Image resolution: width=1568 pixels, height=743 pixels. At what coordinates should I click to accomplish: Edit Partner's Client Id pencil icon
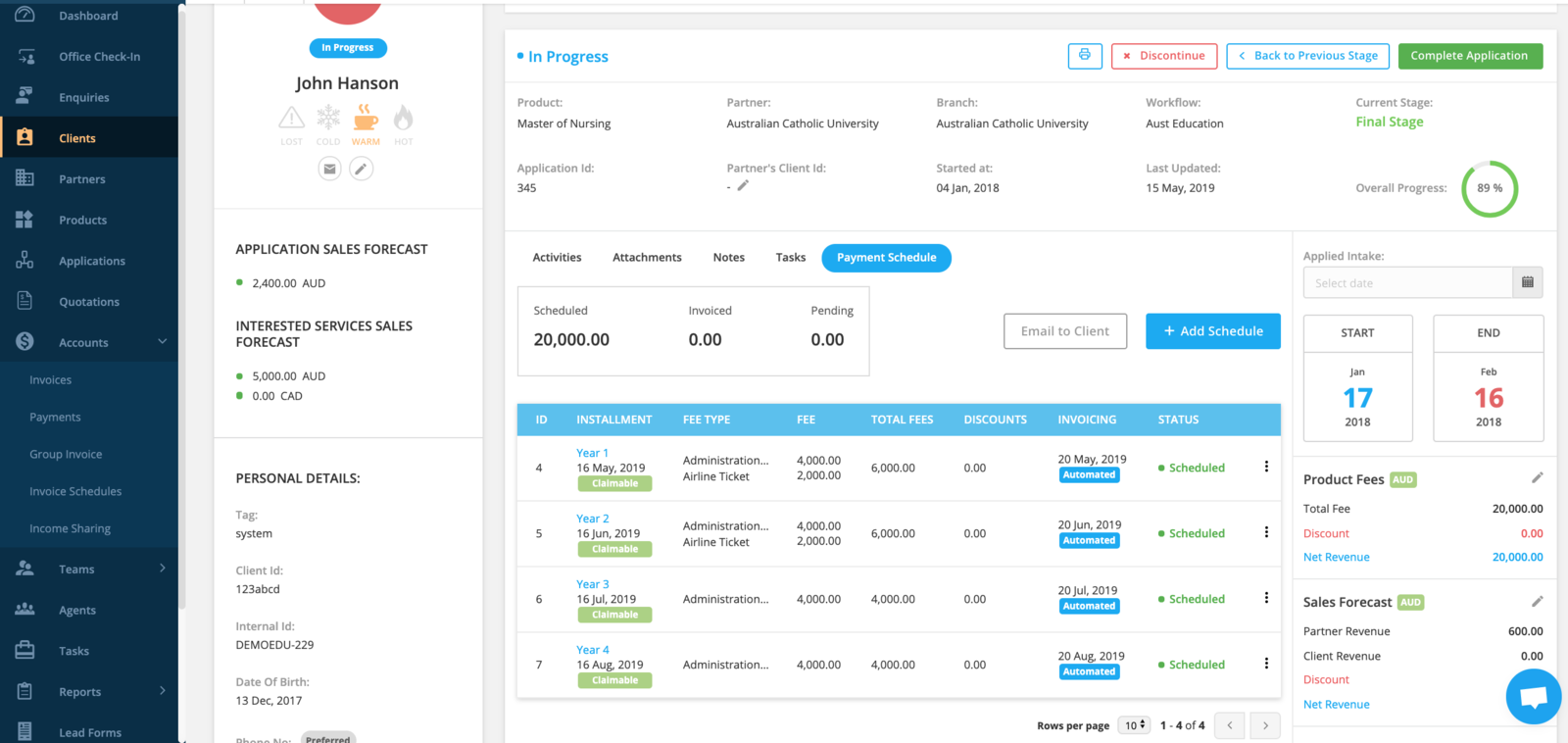(x=743, y=186)
